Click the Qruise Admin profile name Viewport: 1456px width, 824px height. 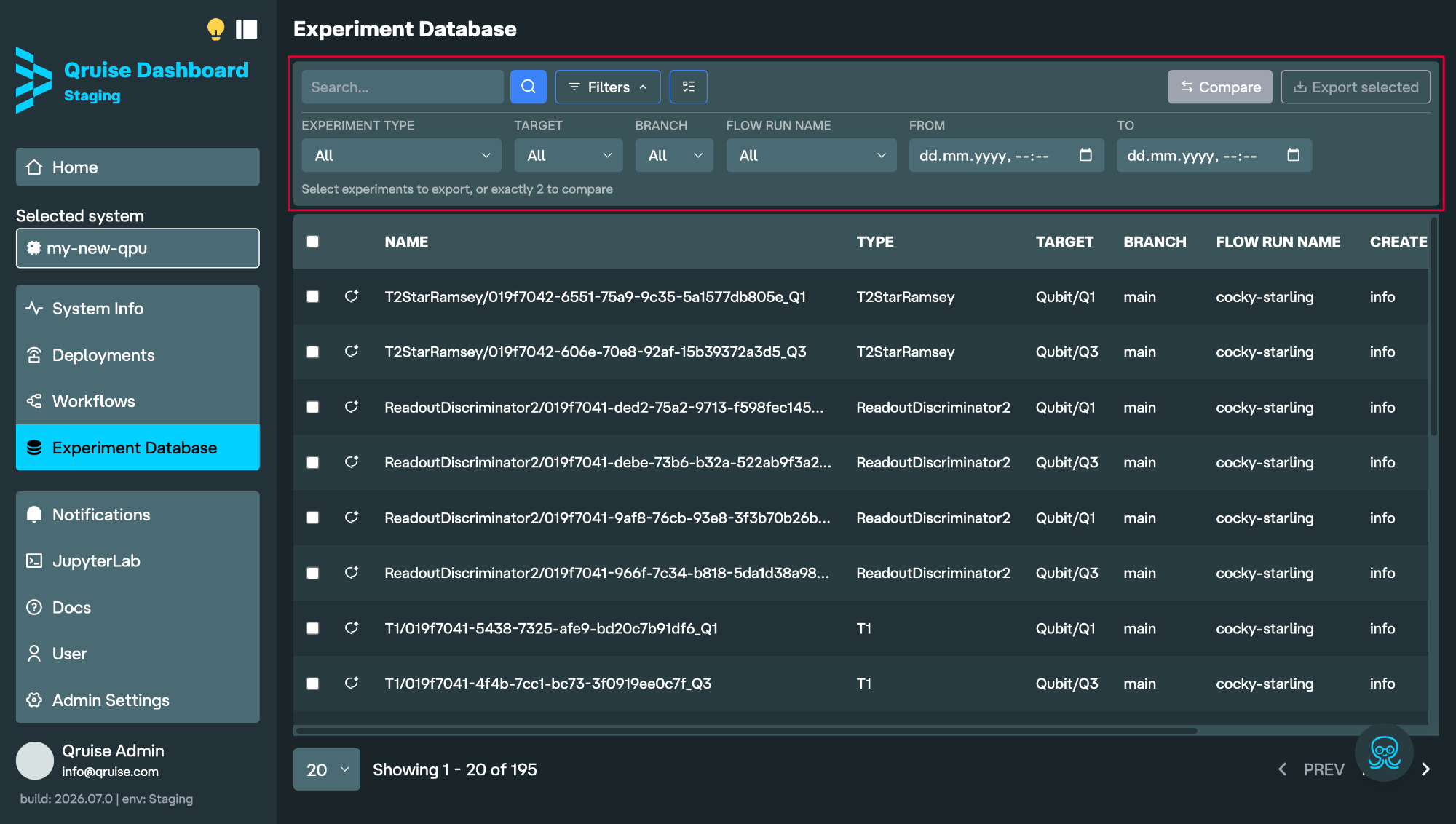(x=113, y=750)
